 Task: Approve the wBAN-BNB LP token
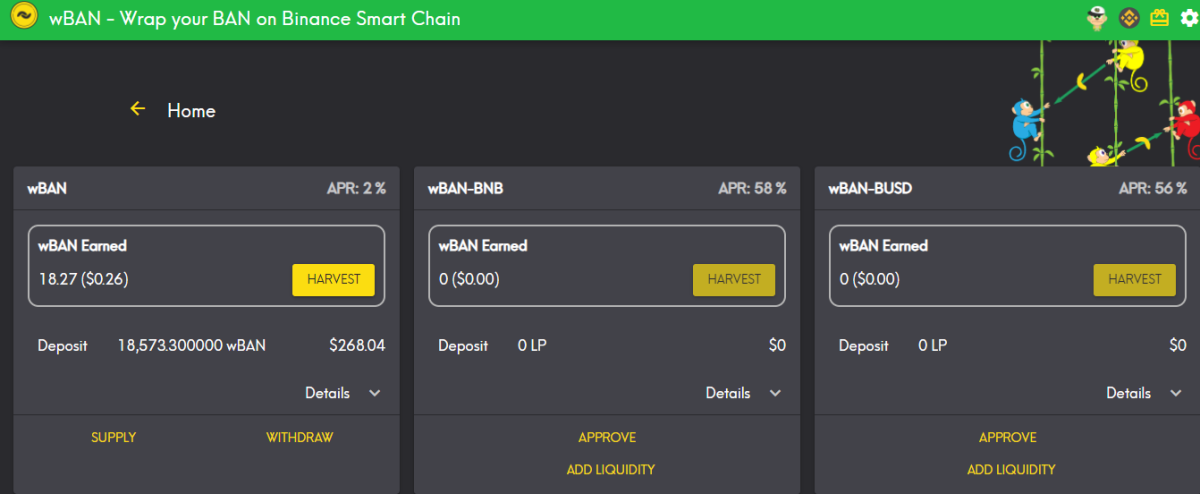607,437
